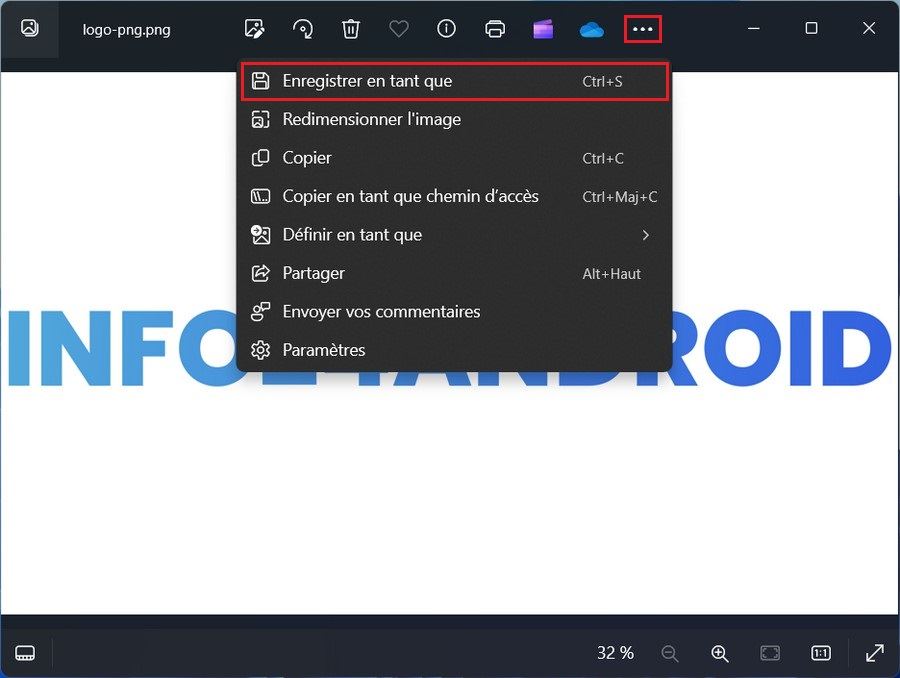900x678 pixels.
Task: Open the gallery from the app icon
Action: (x=28, y=29)
